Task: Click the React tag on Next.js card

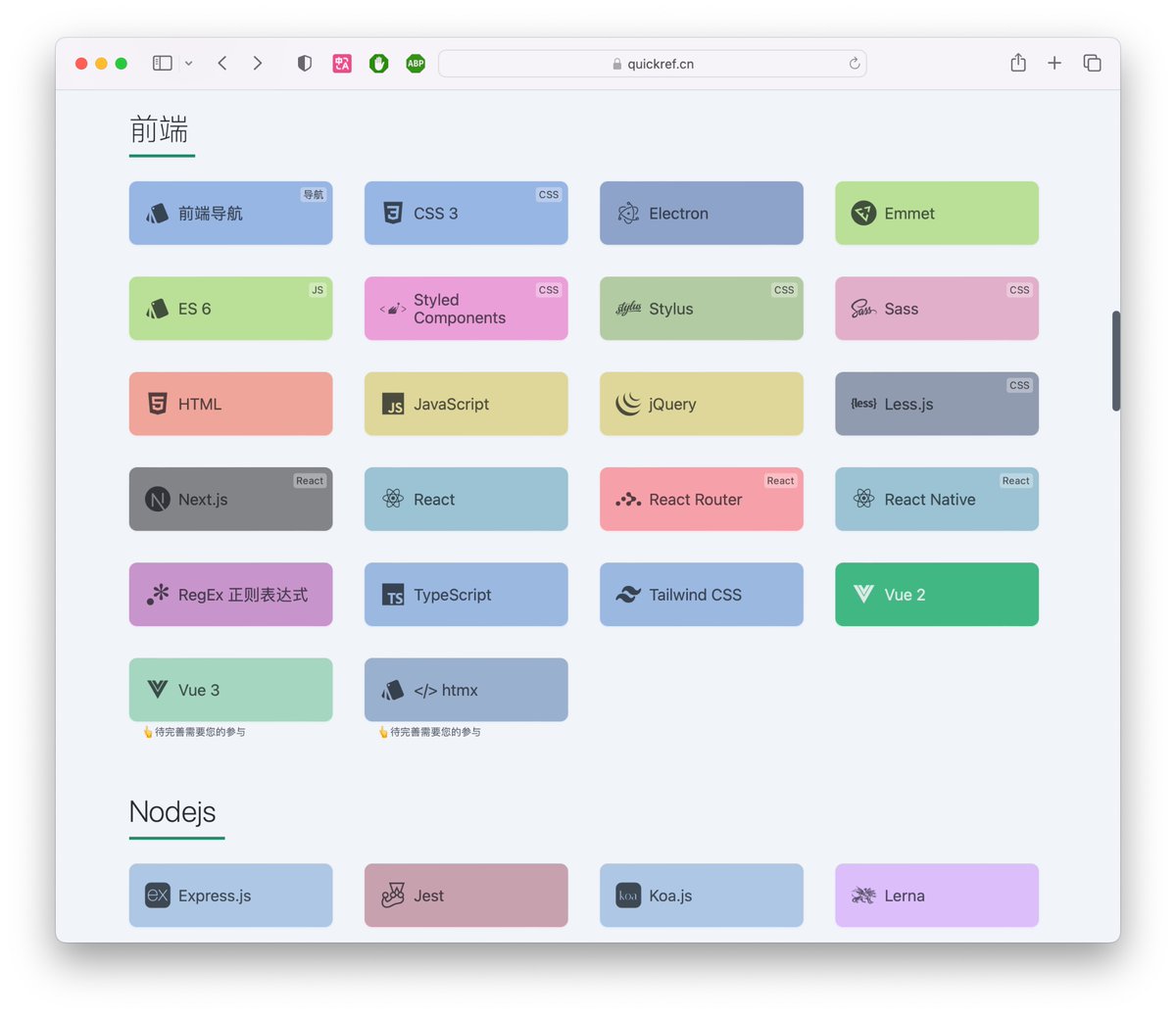Action: 310,481
